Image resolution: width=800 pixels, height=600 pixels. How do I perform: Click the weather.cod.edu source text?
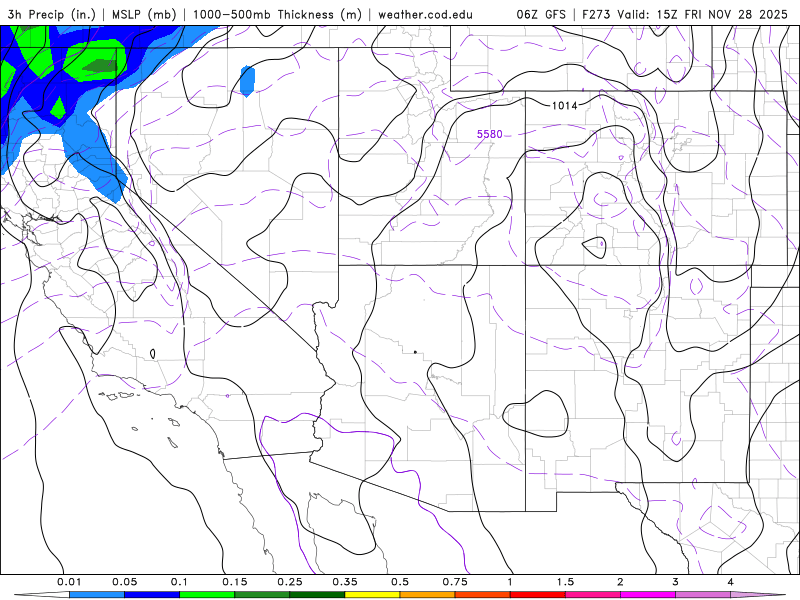pyautogui.click(x=426, y=14)
